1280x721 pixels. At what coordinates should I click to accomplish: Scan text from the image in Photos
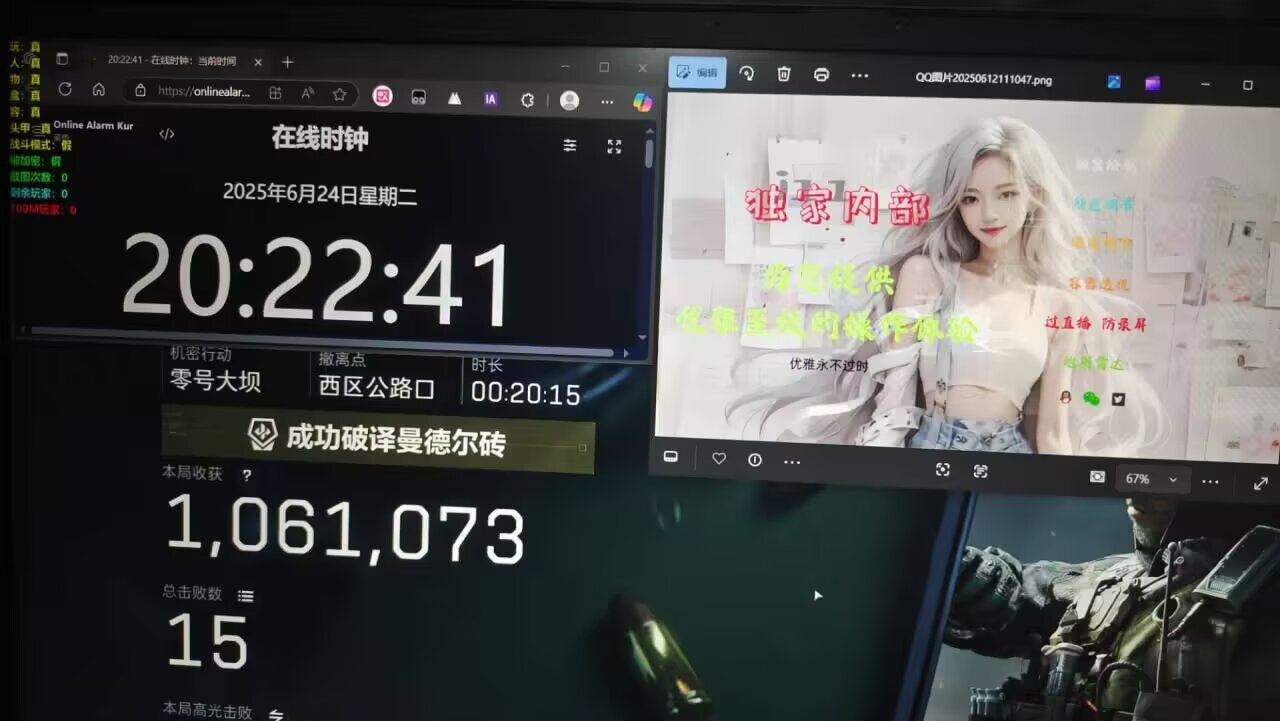tap(980, 471)
